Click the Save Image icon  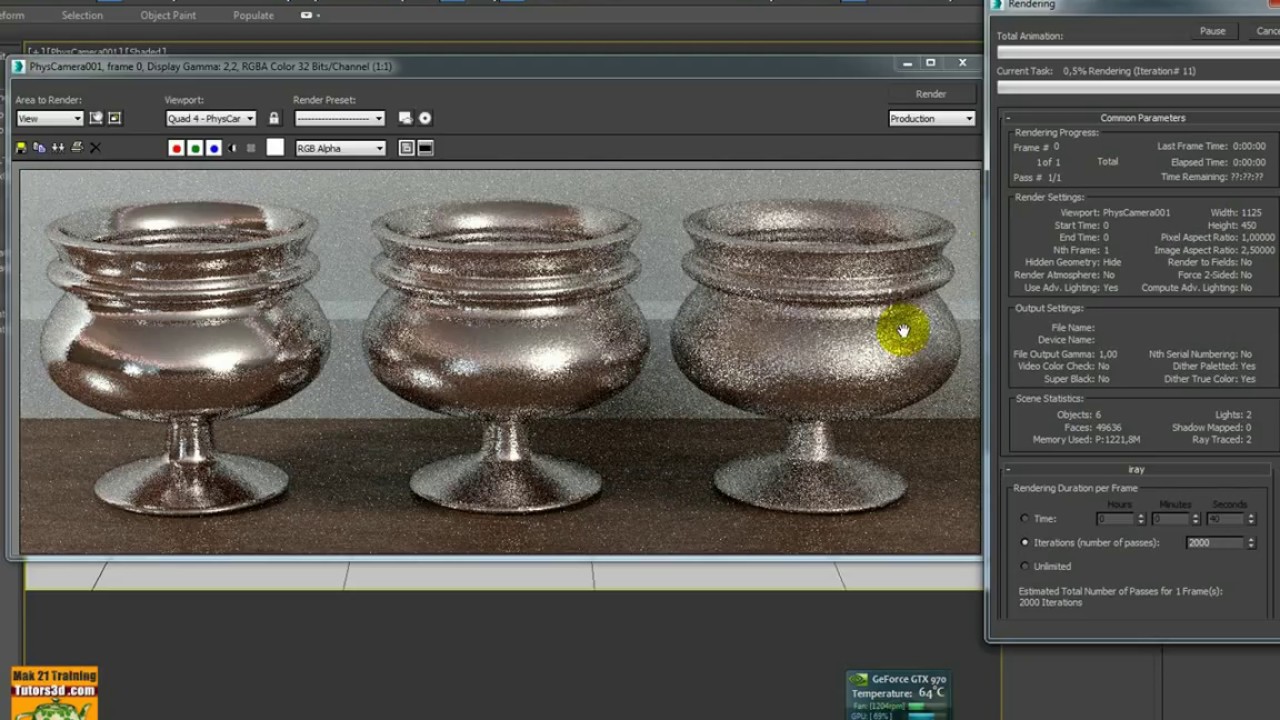[21, 148]
